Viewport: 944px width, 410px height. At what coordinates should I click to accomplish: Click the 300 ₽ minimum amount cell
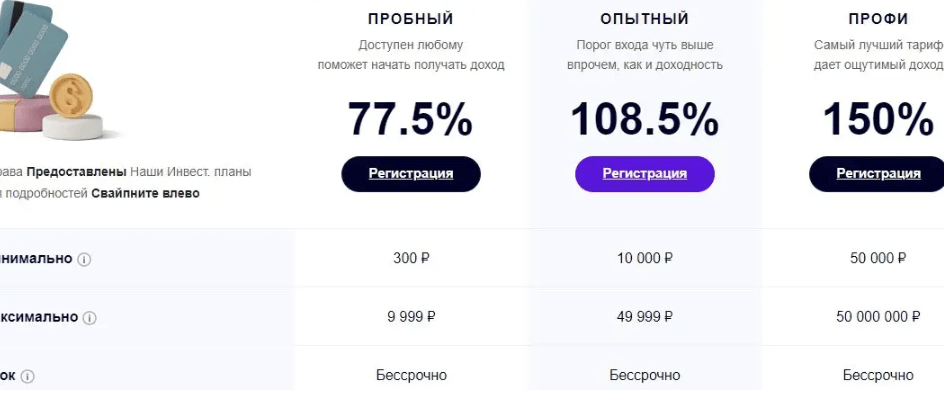411,258
